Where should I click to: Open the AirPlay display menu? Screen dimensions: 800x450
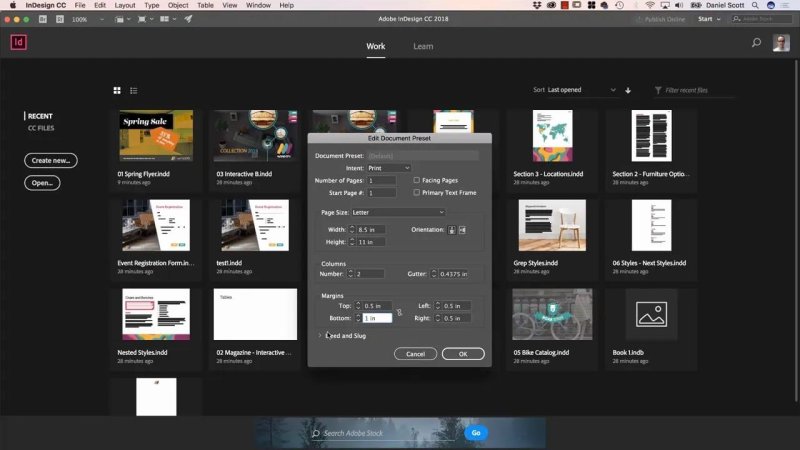pos(665,5)
